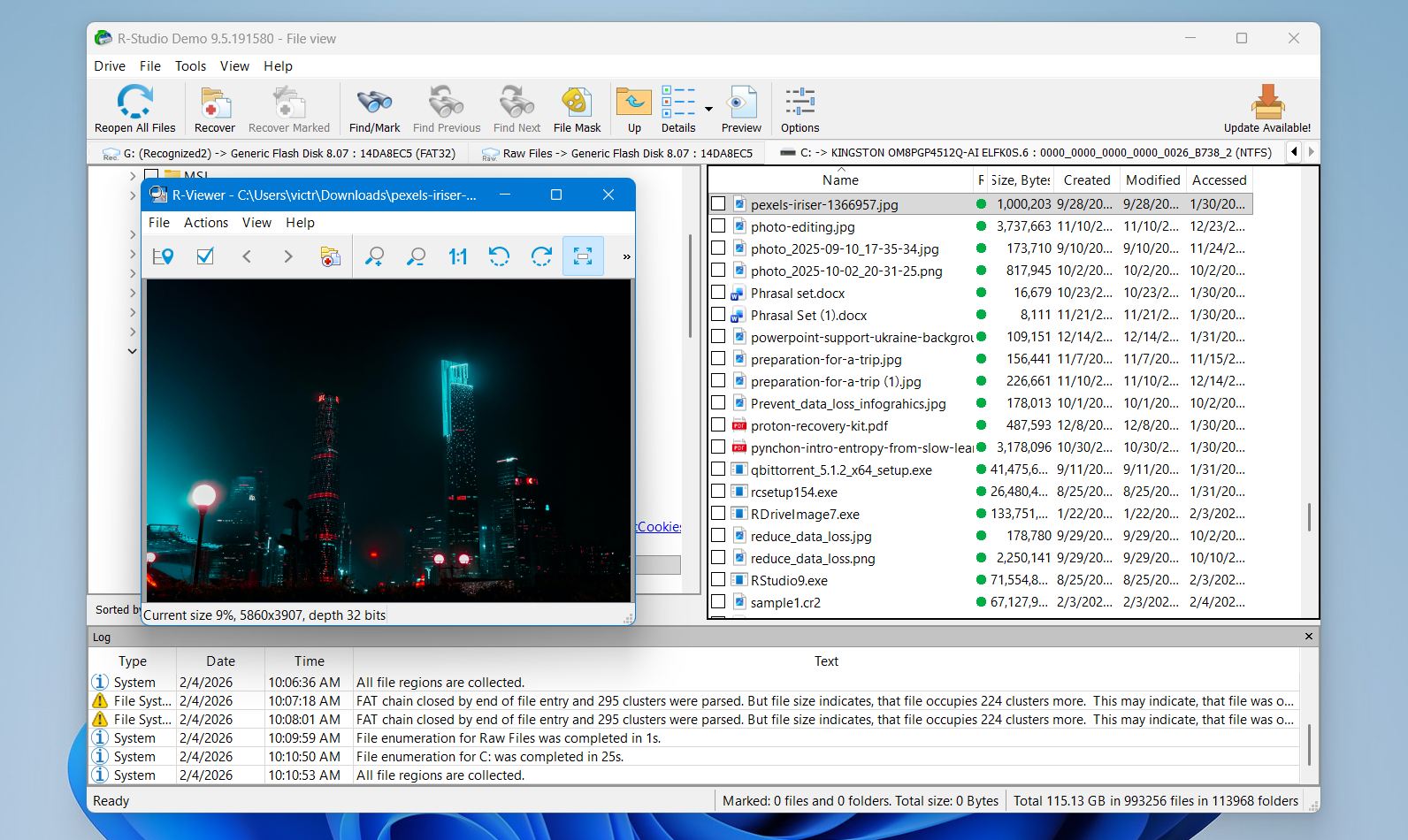
Task: Open the File Mask tool
Action: pos(577,103)
